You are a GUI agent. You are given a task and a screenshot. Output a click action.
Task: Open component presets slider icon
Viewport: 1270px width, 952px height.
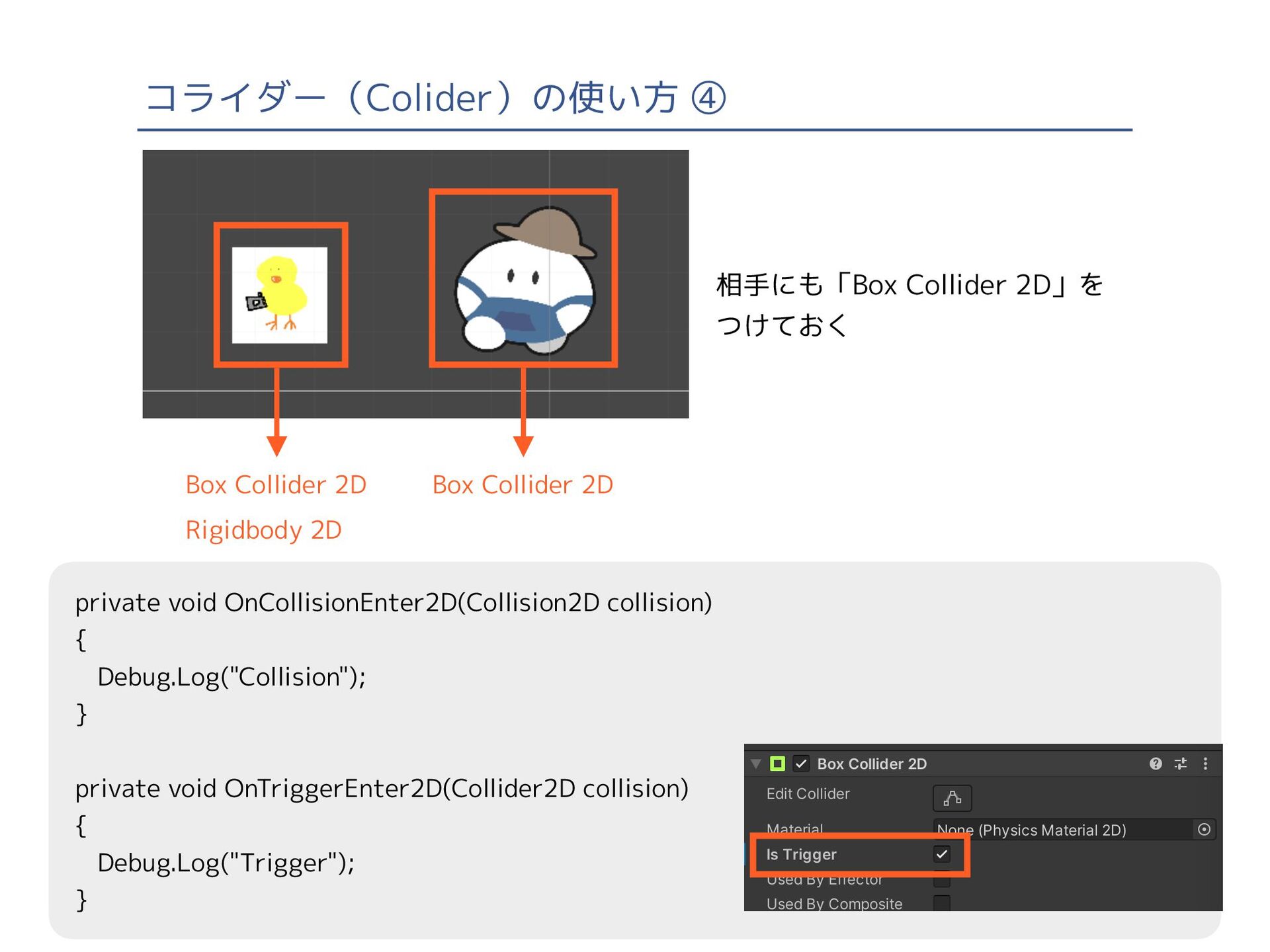pyautogui.click(x=1181, y=764)
